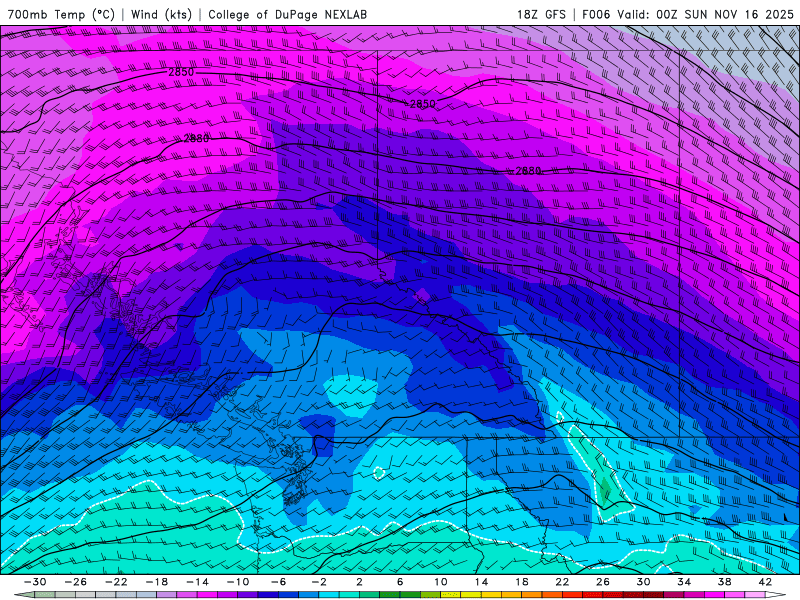Pick the -6 color bar label
Viewport: 800px width, 600px height.
click(278, 582)
